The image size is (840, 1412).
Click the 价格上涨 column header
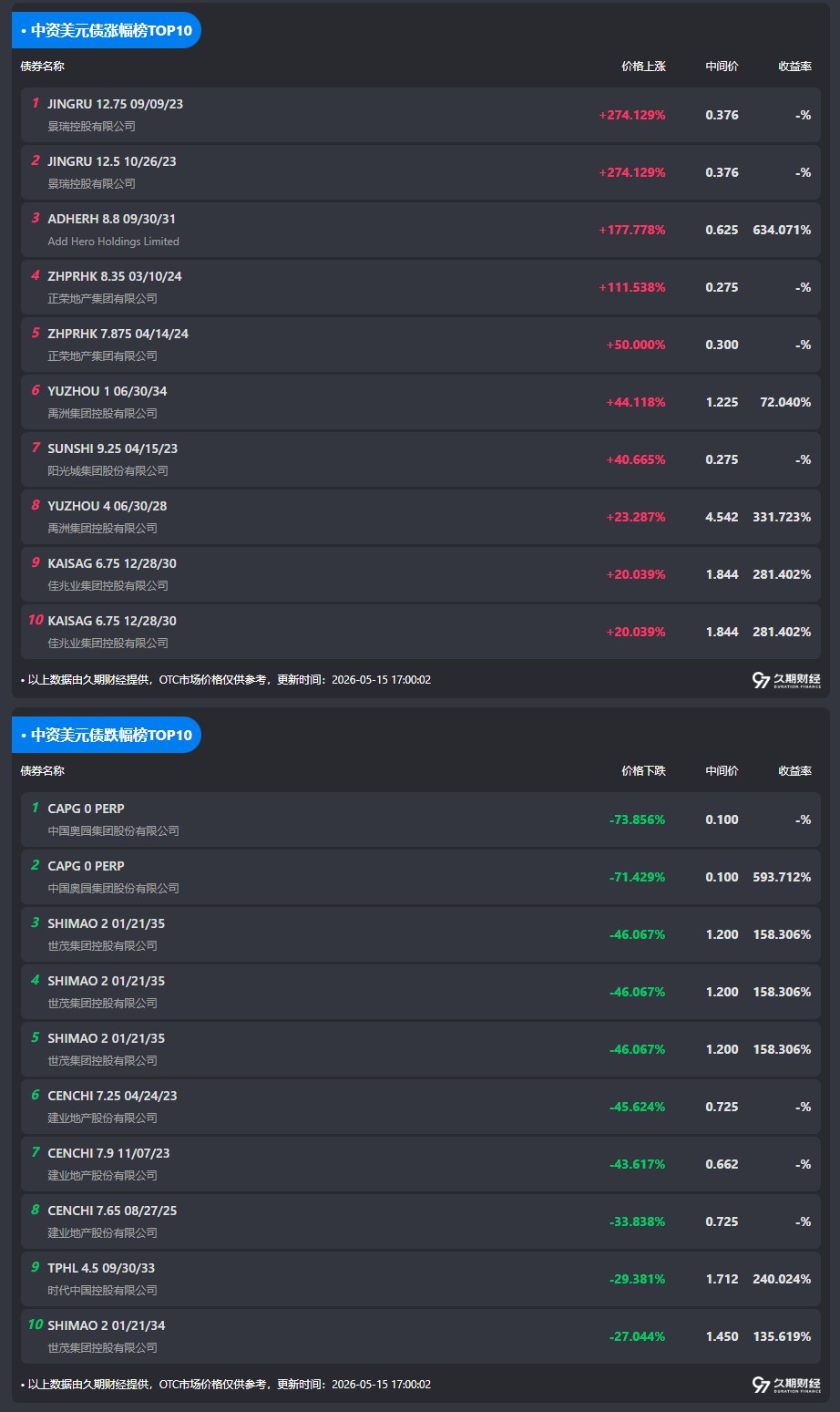643,67
